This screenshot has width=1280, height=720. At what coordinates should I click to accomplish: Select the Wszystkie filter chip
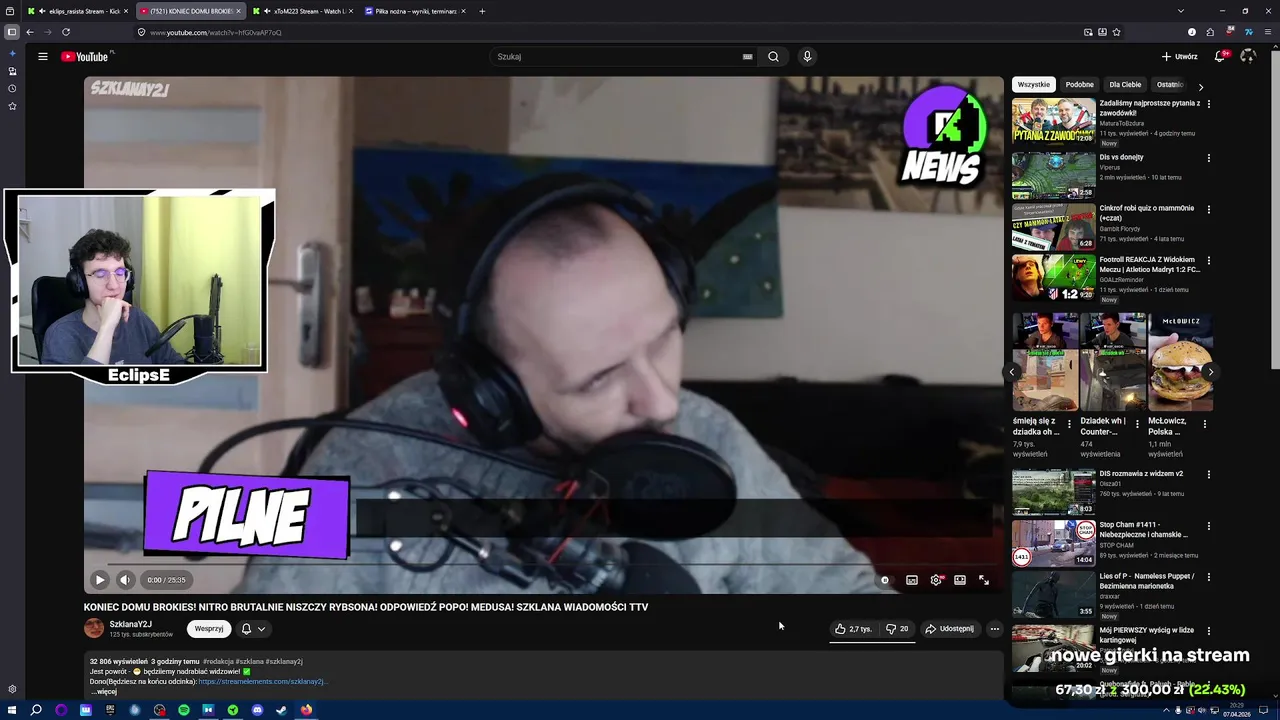coord(1034,85)
